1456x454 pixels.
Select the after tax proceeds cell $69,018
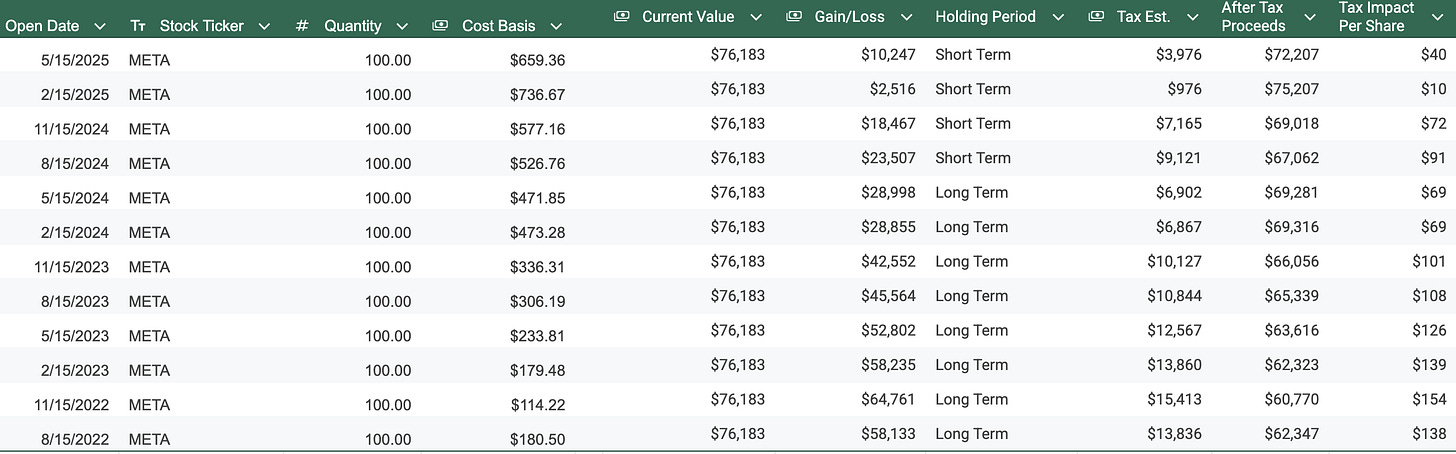point(1291,123)
